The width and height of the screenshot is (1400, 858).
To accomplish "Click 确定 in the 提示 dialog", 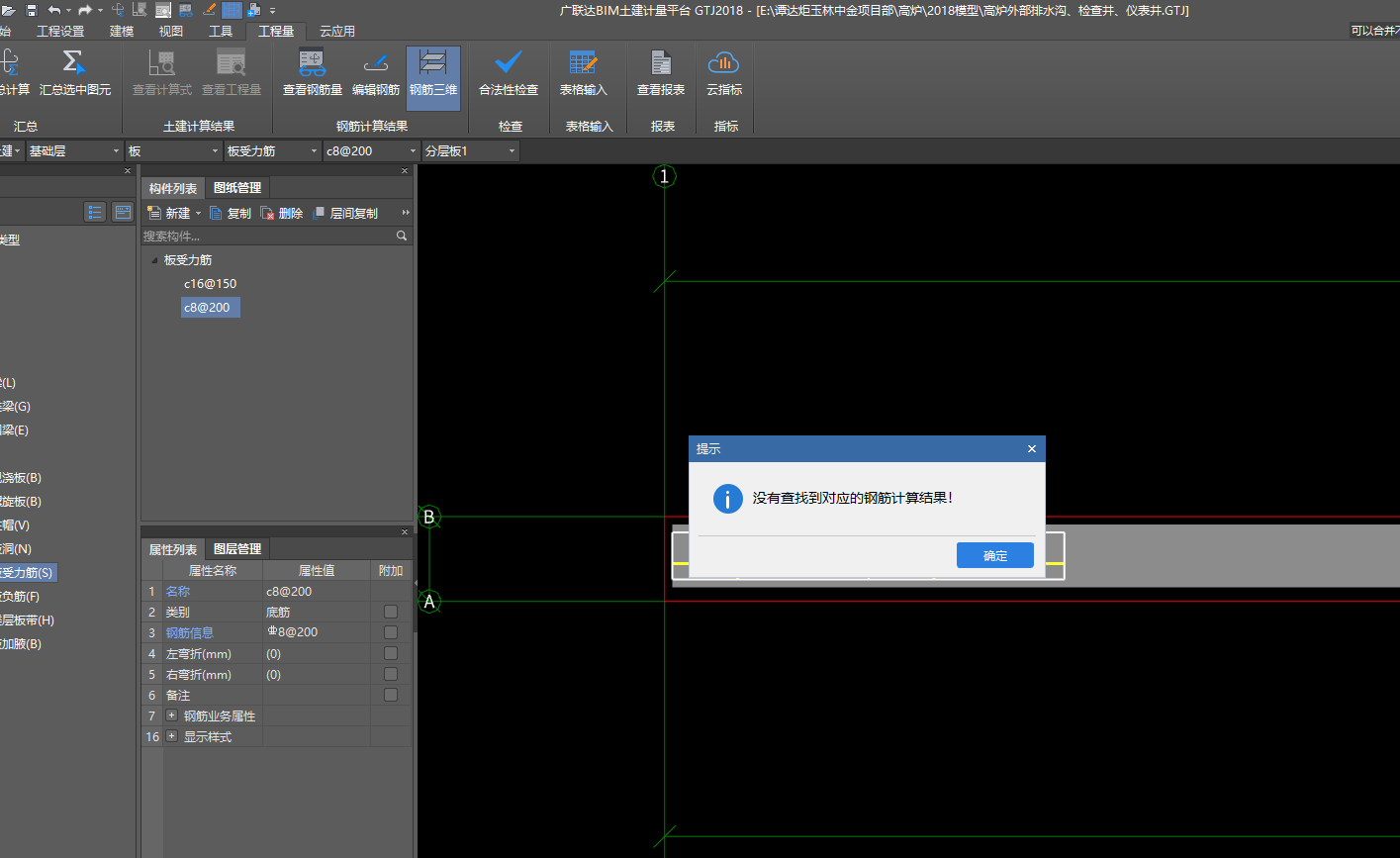I will click(995, 555).
